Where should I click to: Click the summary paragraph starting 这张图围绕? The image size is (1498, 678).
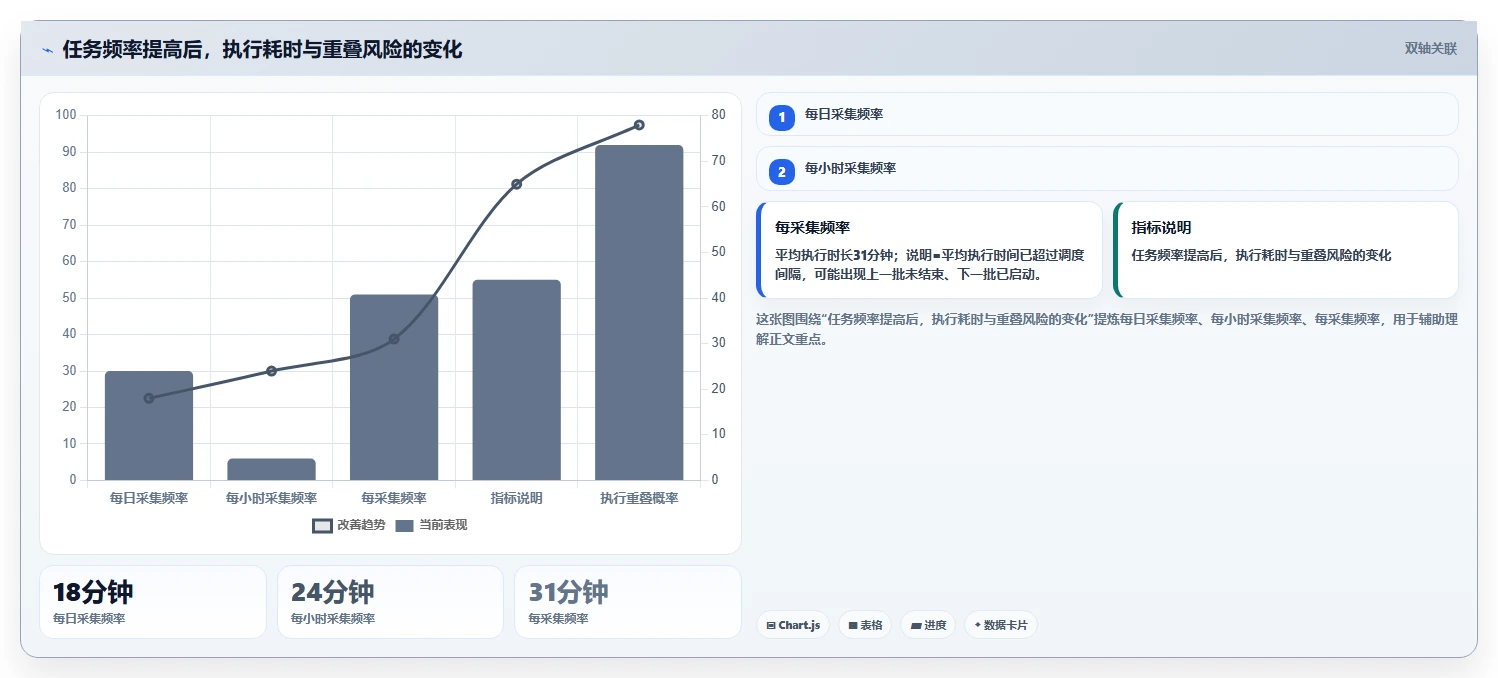click(1107, 329)
